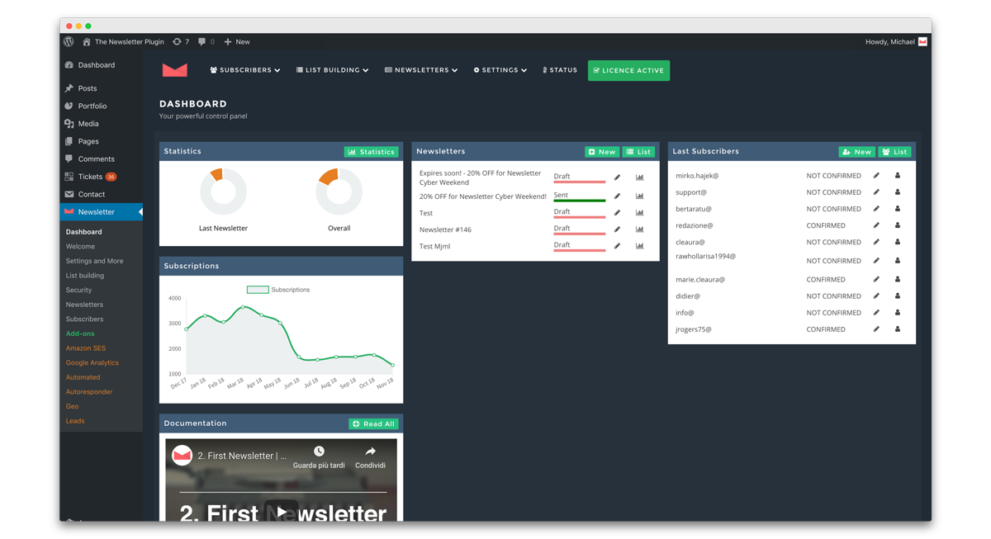This screenshot has height=539, width=991.
Task: Open statistics chart icon for Newsletter #146
Action: [640, 229]
